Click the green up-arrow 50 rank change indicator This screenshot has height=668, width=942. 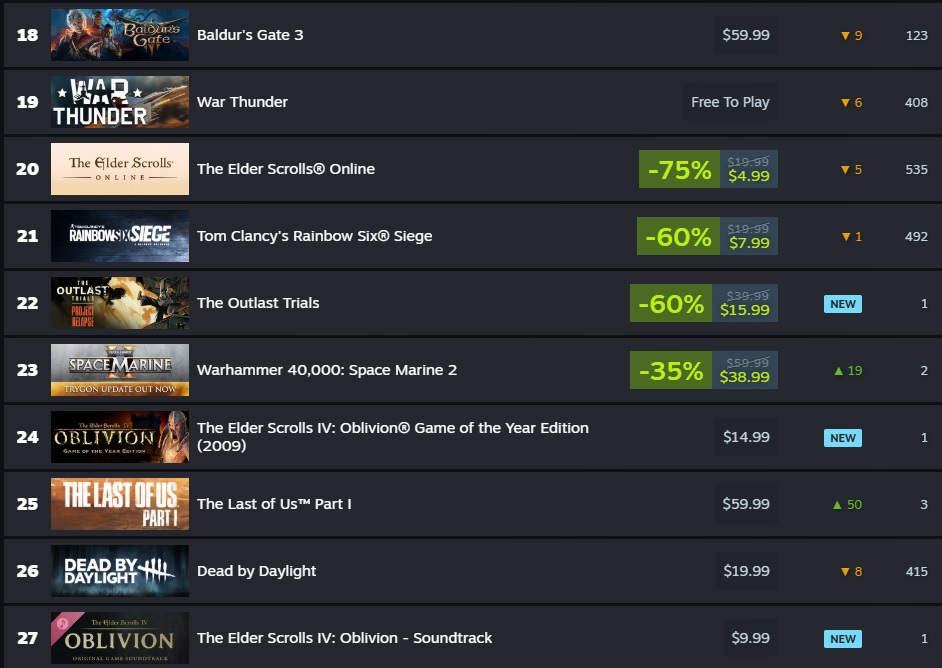click(x=847, y=505)
